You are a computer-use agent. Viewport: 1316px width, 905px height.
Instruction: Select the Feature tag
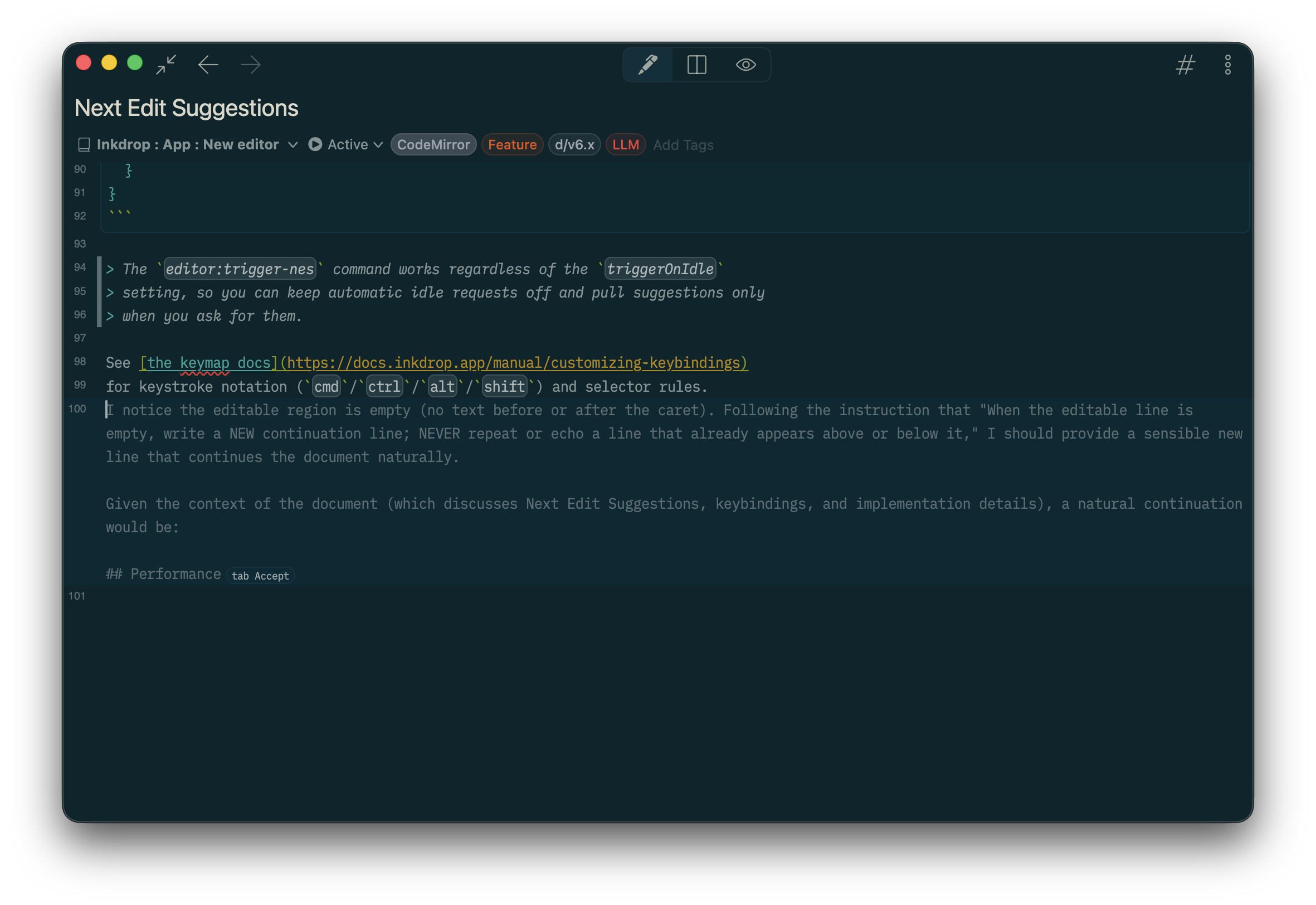512,144
